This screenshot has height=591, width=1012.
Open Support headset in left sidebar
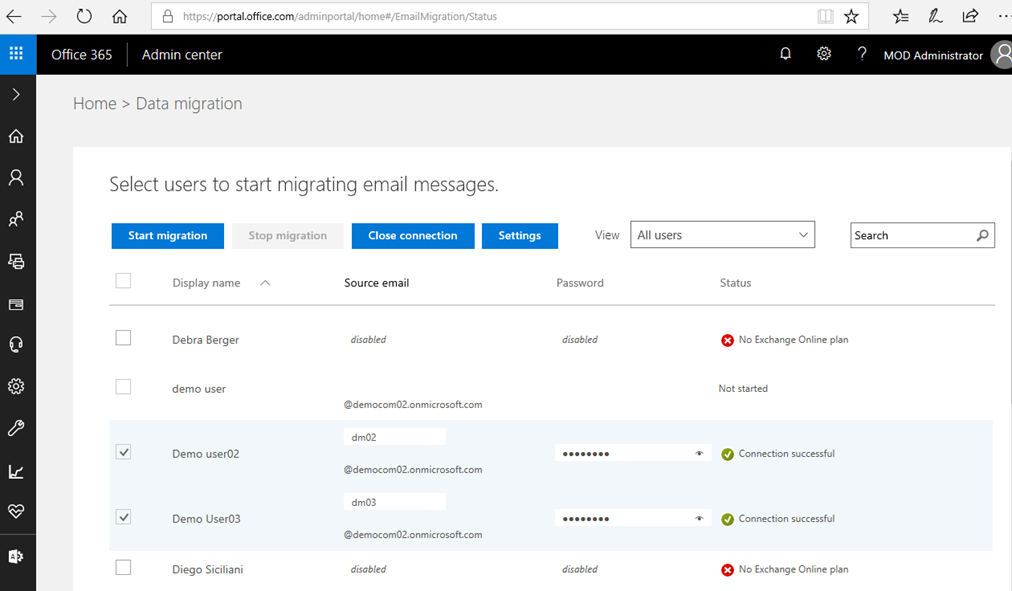16,345
